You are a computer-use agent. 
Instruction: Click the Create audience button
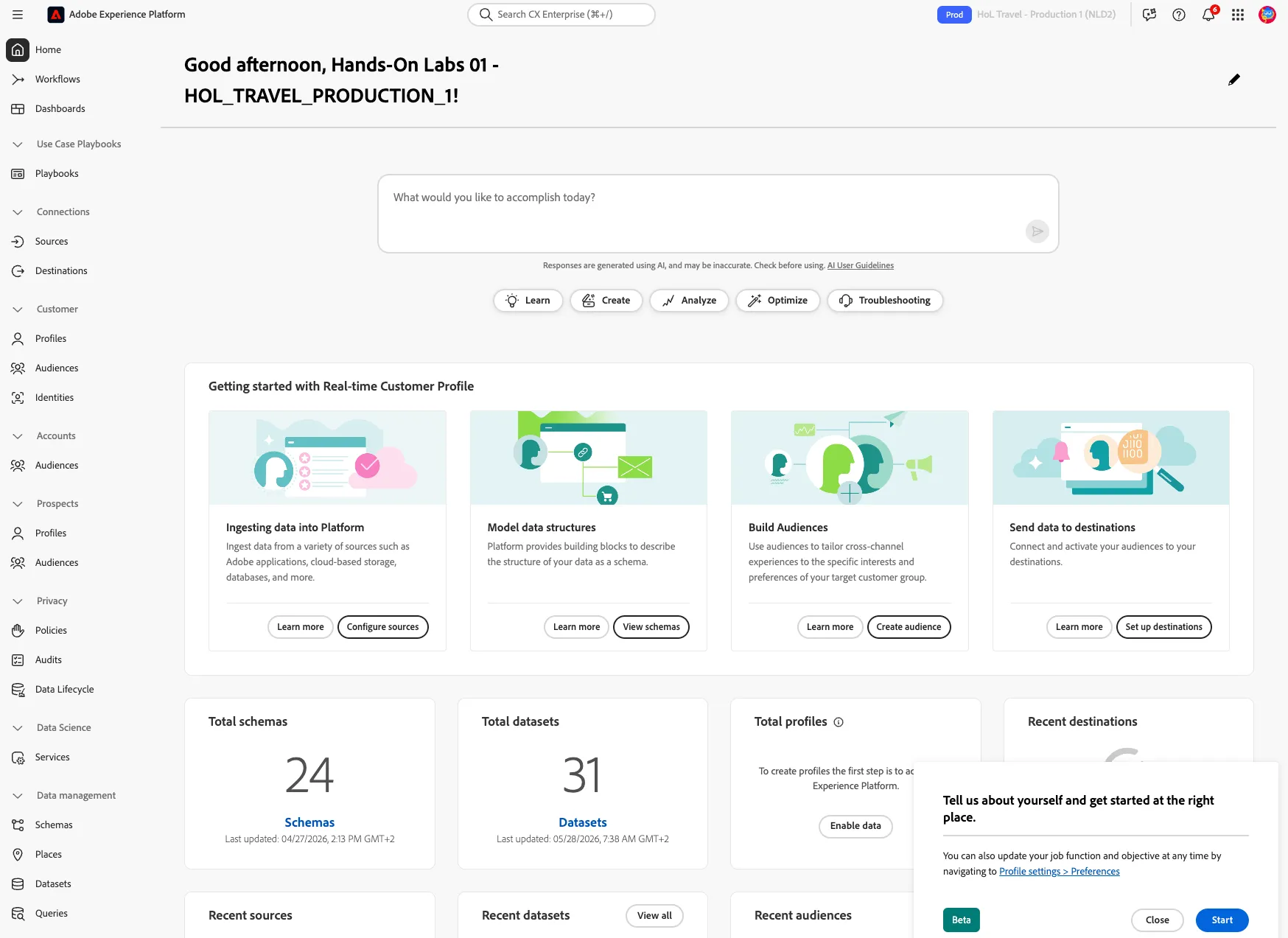click(x=909, y=627)
